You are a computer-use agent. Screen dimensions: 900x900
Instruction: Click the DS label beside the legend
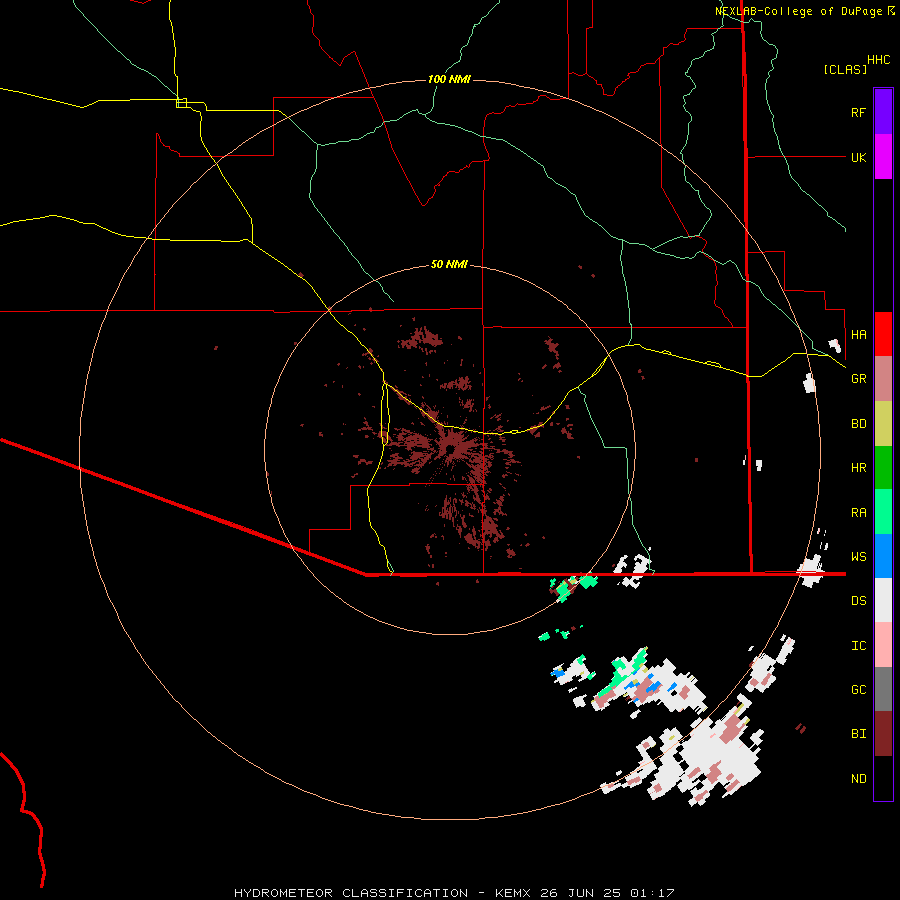coord(858,601)
